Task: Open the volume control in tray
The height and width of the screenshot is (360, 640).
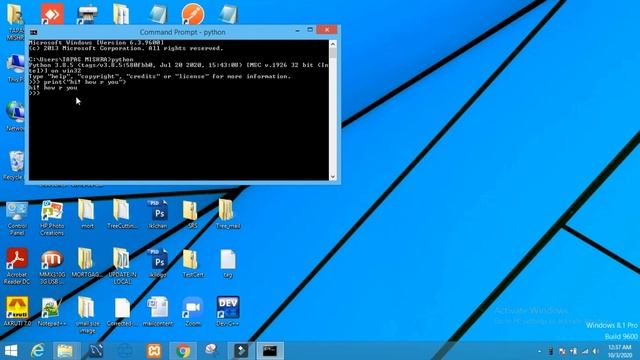Action: pos(596,351)
